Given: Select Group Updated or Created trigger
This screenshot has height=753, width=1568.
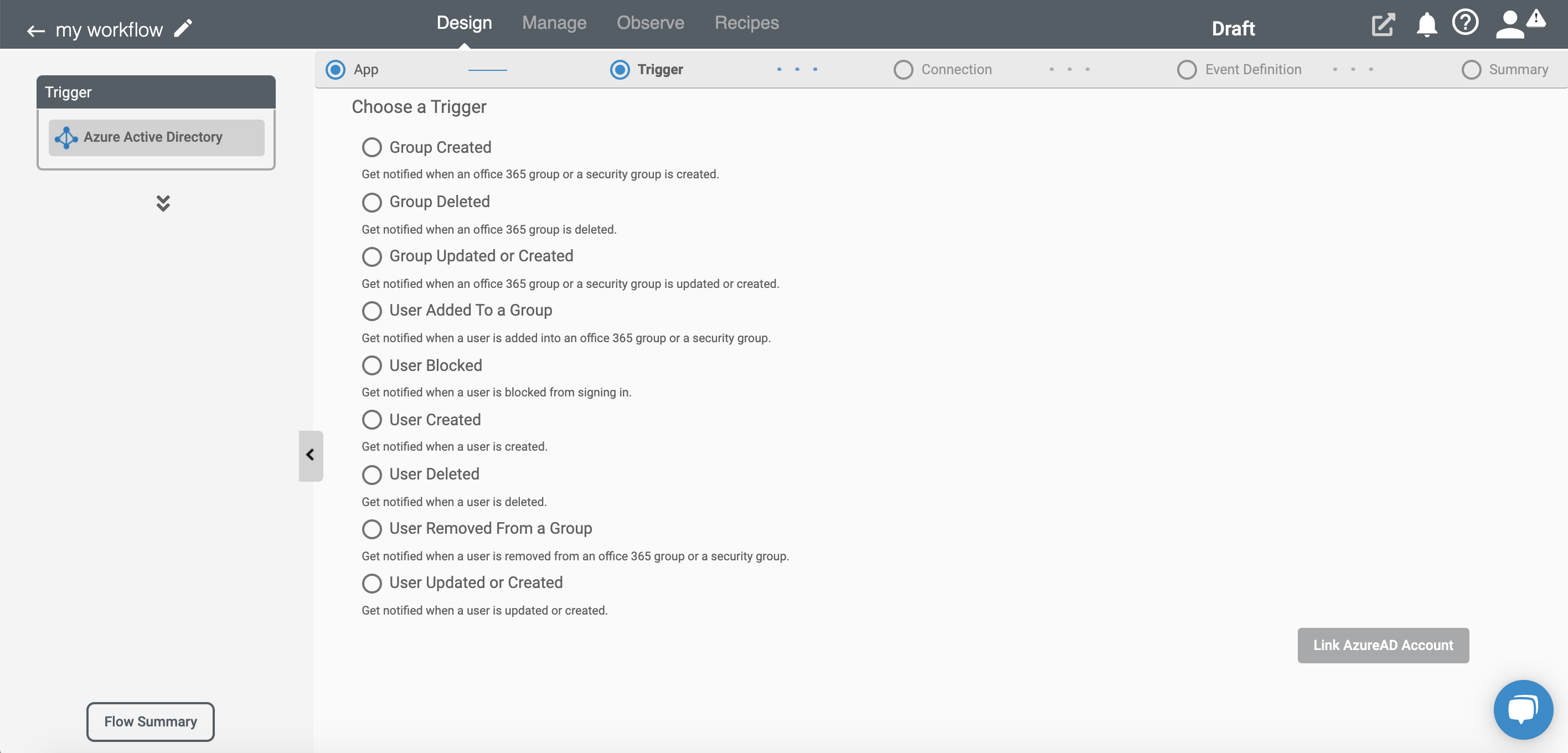Looking at the screenshot, I should pos(372,256).
